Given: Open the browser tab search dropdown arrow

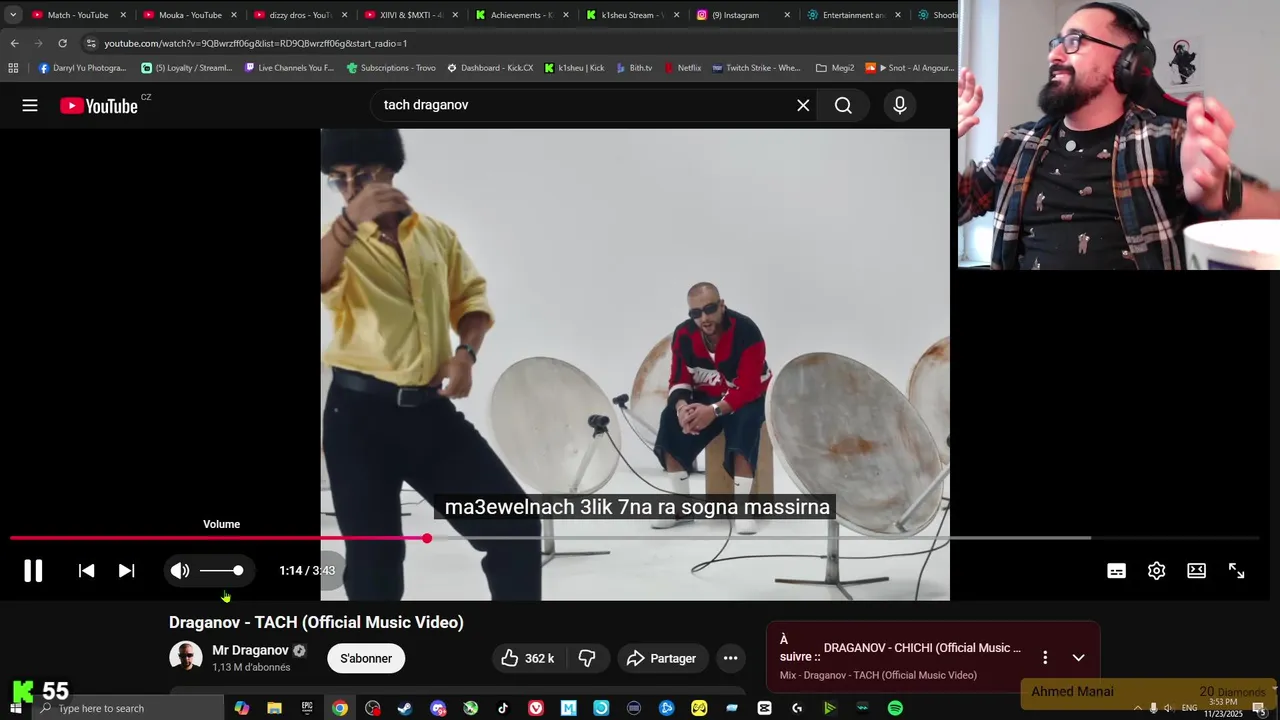Looking at the screenshot, I should 13,15.
